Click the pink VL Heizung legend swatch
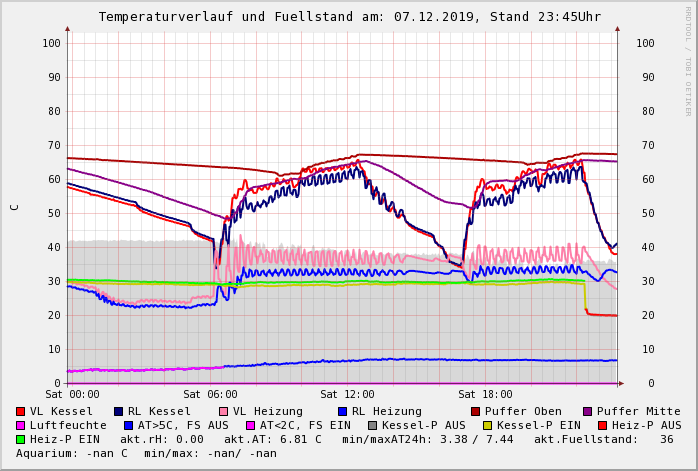Viewport: 698px width, 471px height. (223, 411)
